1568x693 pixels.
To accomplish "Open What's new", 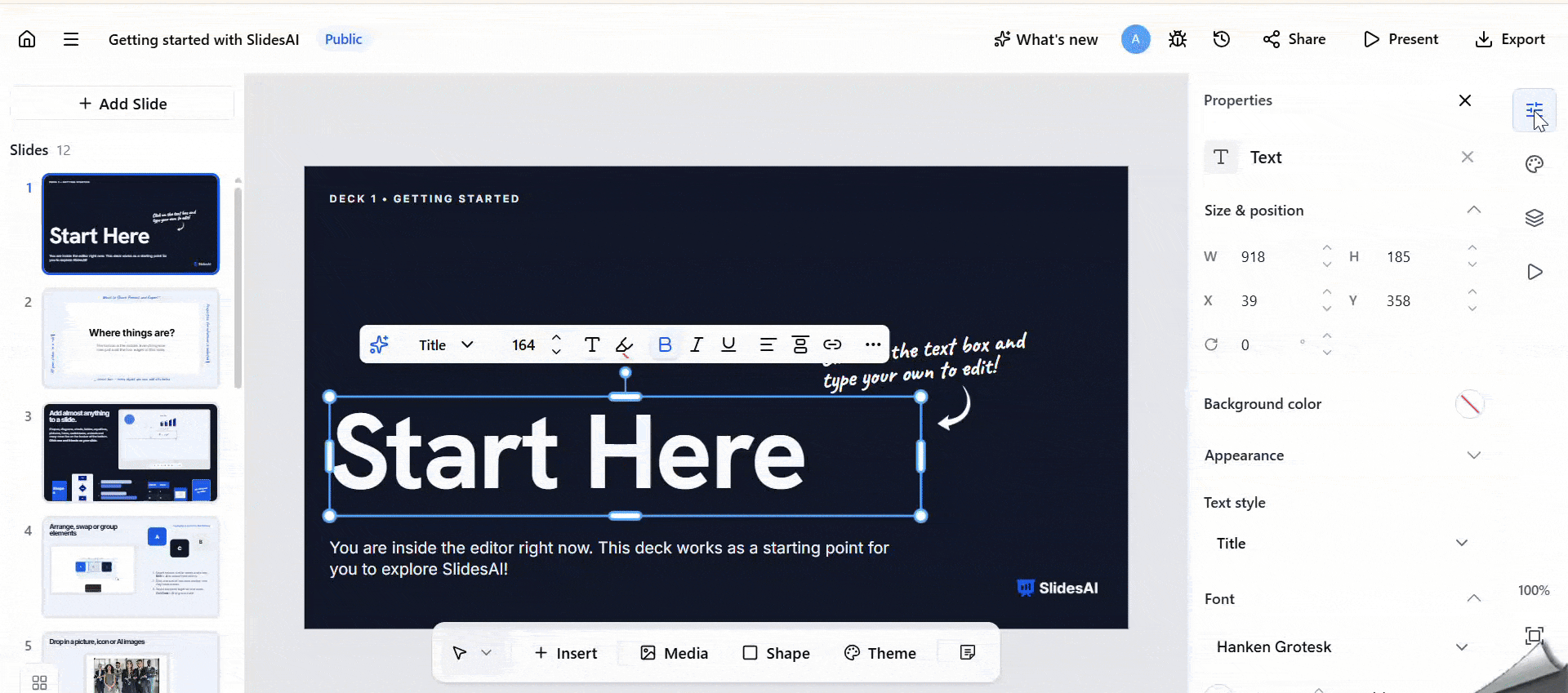I will (1046, 39).
